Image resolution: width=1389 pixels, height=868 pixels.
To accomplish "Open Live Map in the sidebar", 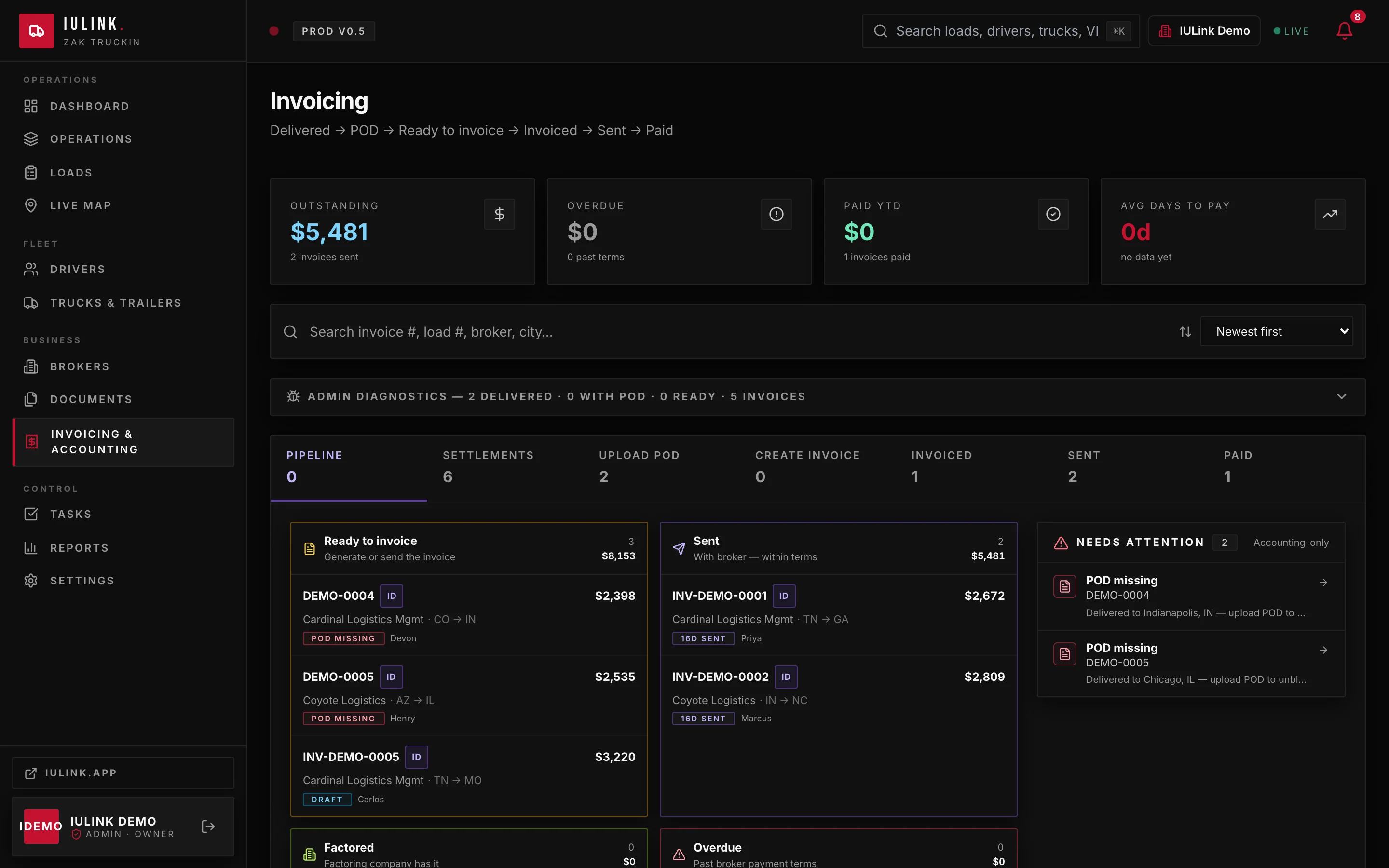I will tap(123, 205).
